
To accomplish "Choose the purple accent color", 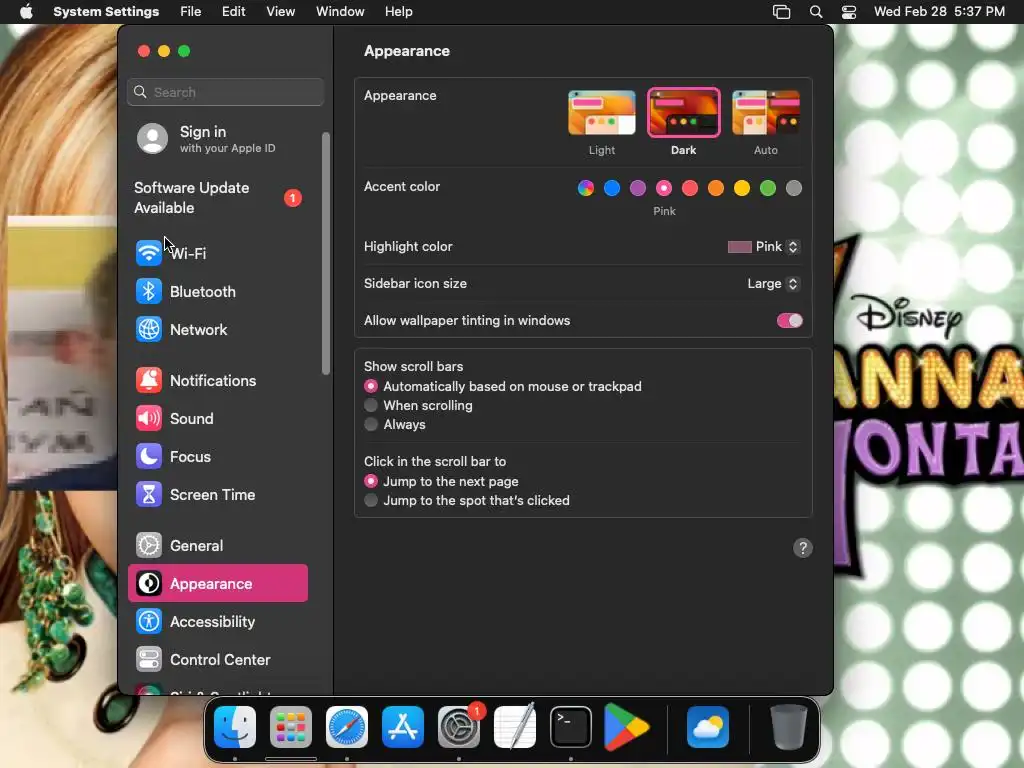I will [638, 188].
